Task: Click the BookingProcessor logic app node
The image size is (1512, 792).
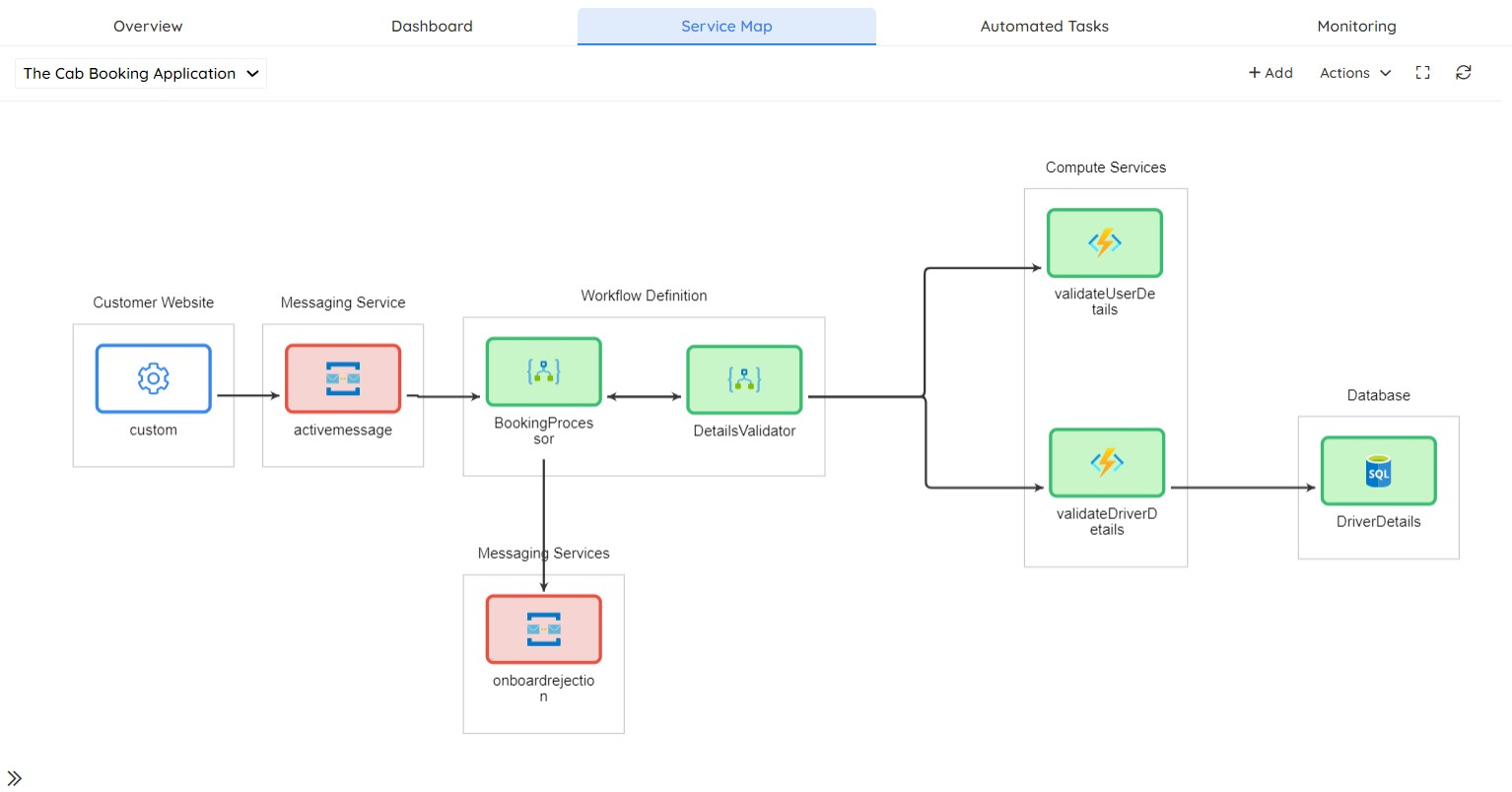Action: (543, 372)
